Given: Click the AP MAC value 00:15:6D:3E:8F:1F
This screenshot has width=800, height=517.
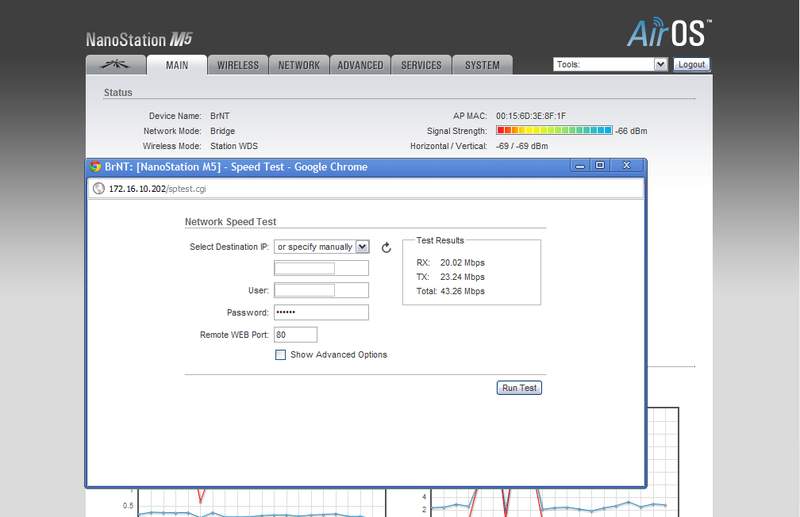Looking at the screenshot, I should [x=531, y=116].
